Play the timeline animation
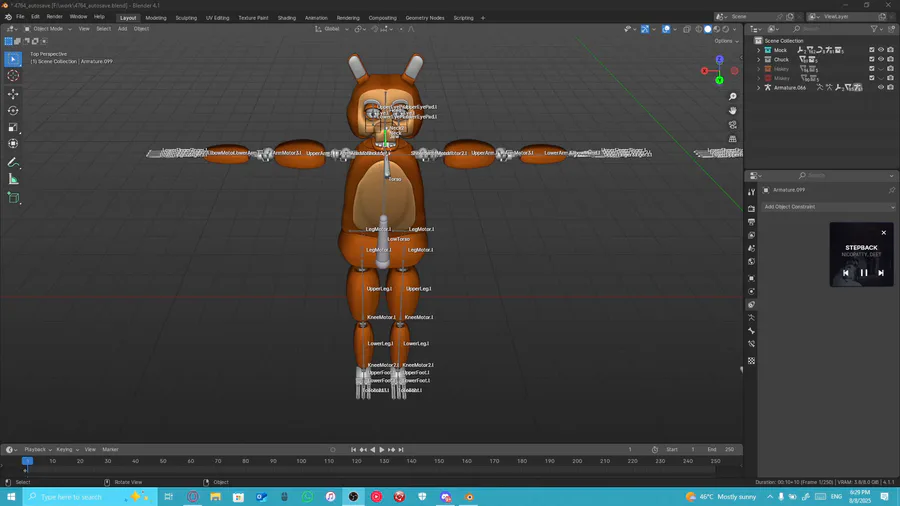 [382, 450]
